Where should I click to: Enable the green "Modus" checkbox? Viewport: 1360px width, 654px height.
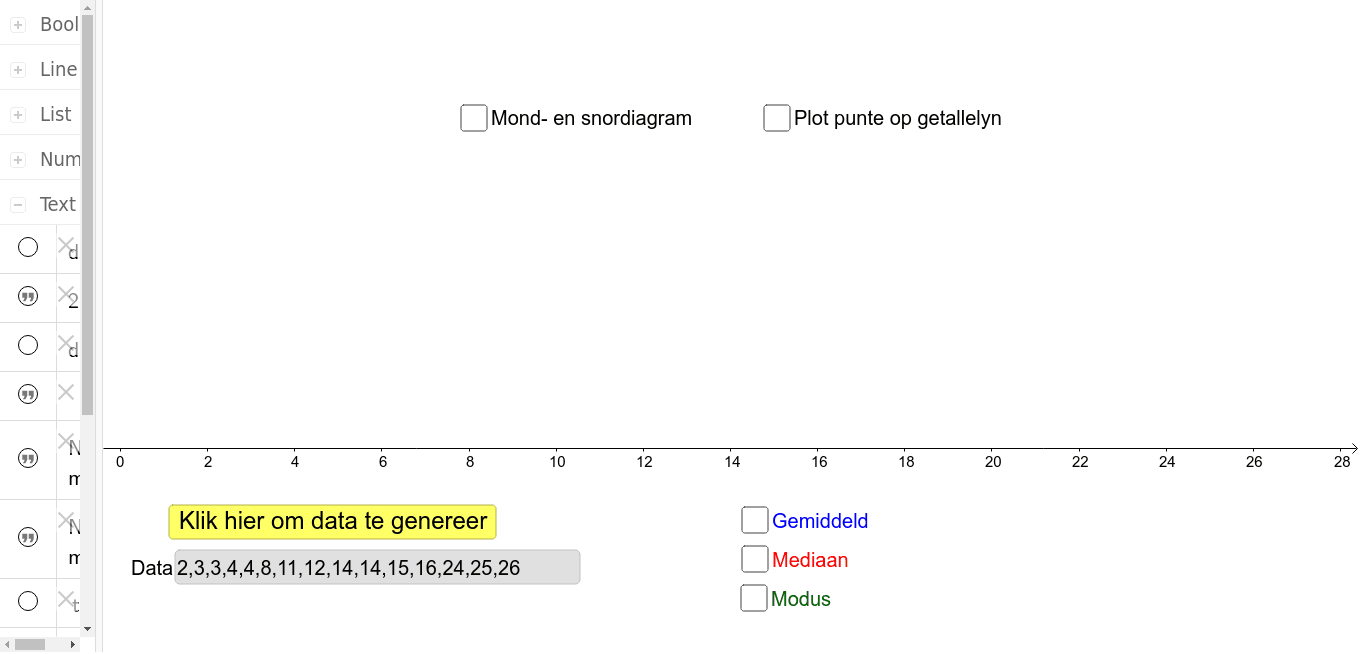(x=753, y=597)
